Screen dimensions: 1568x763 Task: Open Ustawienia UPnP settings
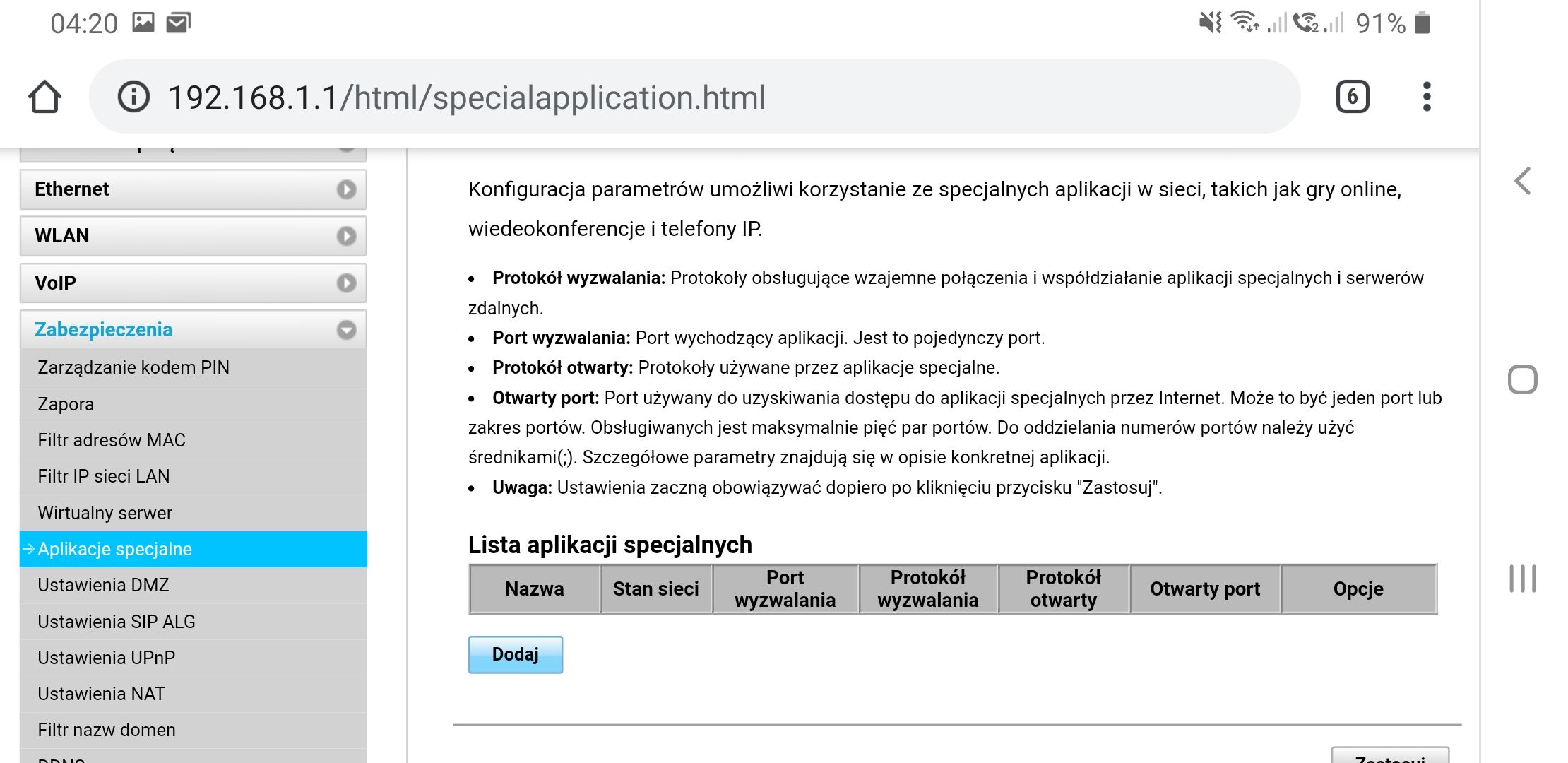tap(107, 658)
